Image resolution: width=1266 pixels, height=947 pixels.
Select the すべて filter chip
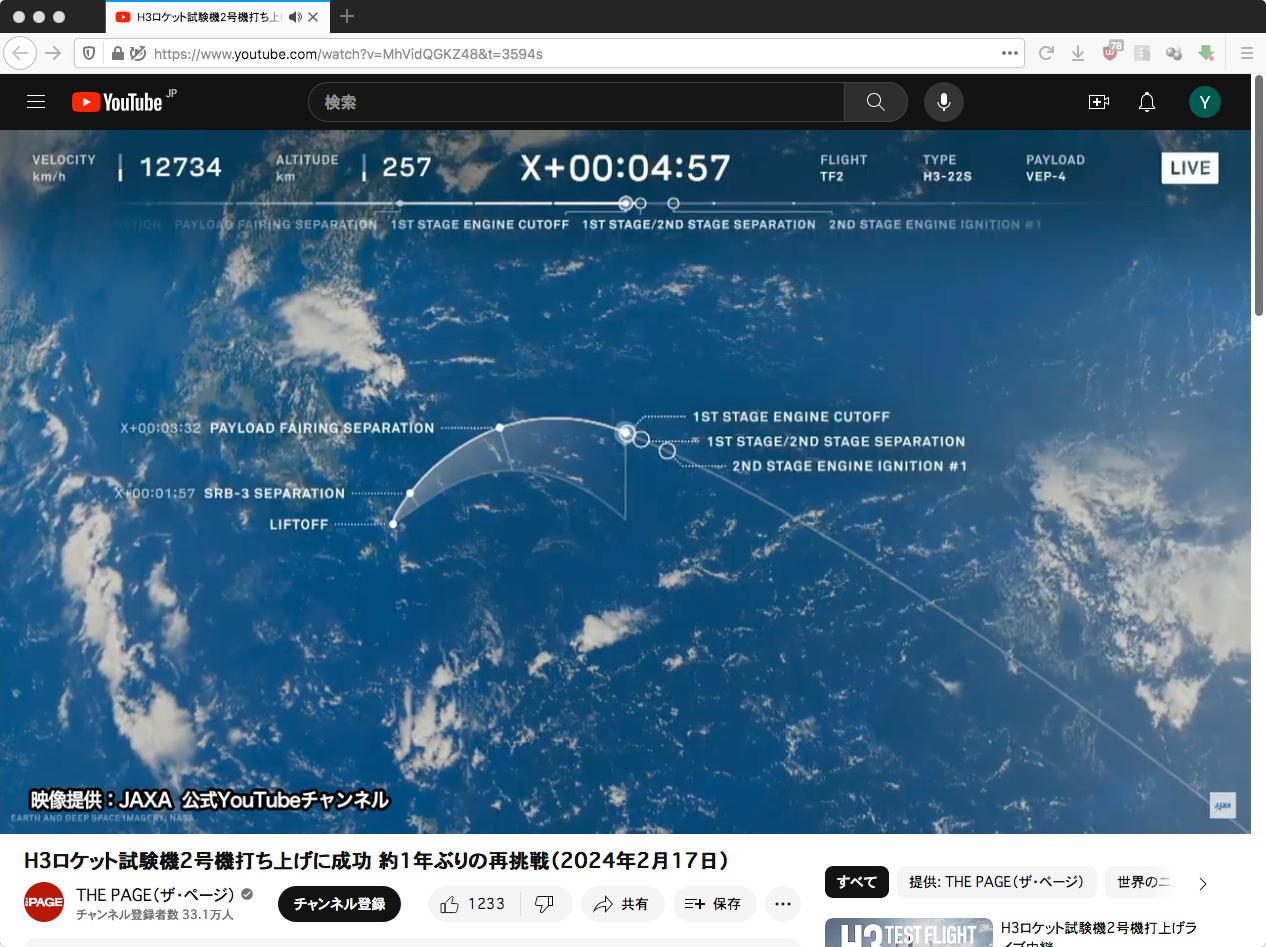(x=857, y=882)
